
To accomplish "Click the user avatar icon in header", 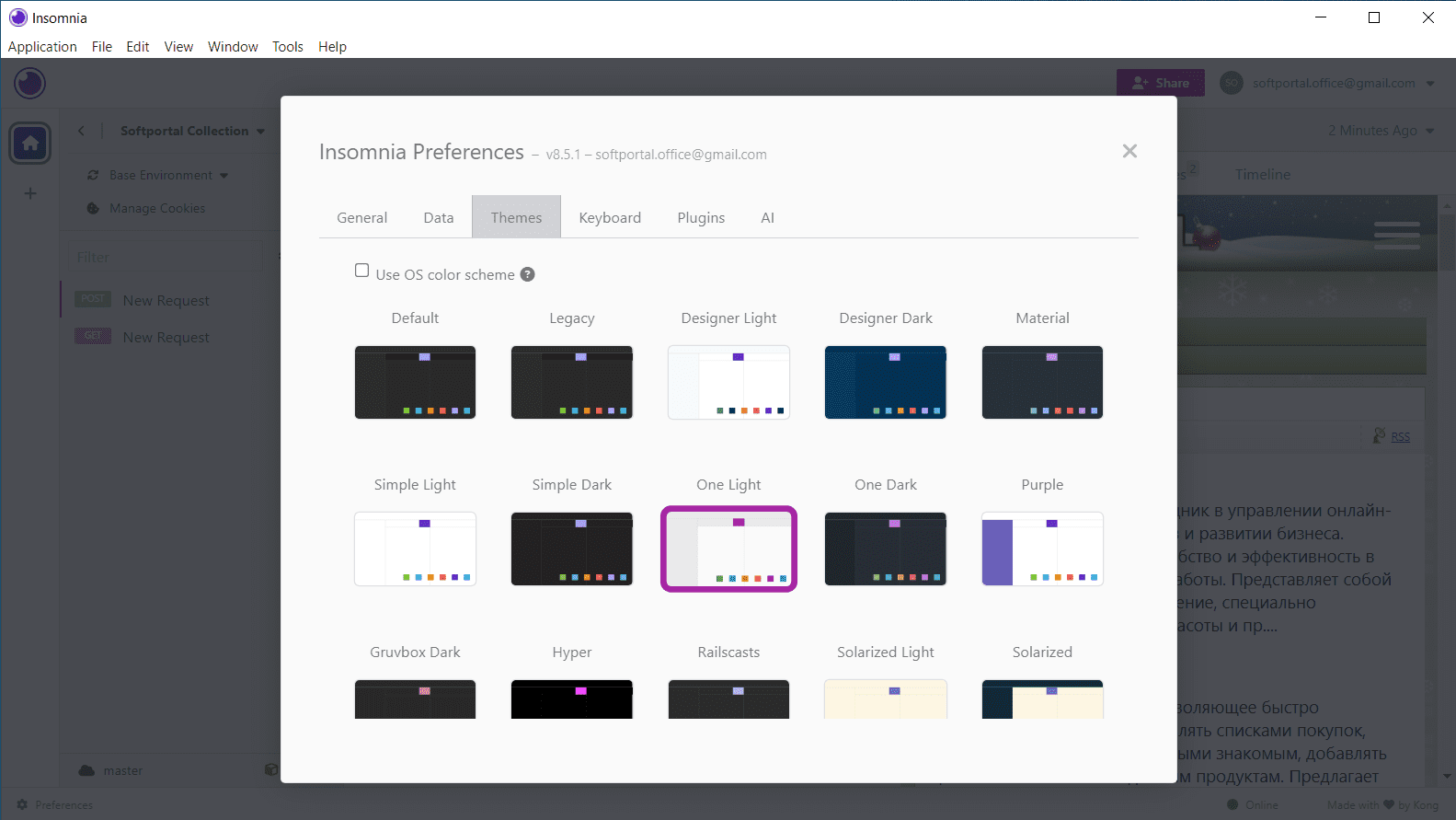I will tap(1232, 83).
